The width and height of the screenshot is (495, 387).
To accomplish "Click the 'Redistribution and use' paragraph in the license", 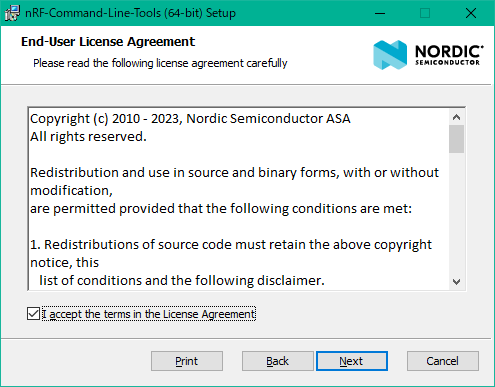I will [234, 190].
